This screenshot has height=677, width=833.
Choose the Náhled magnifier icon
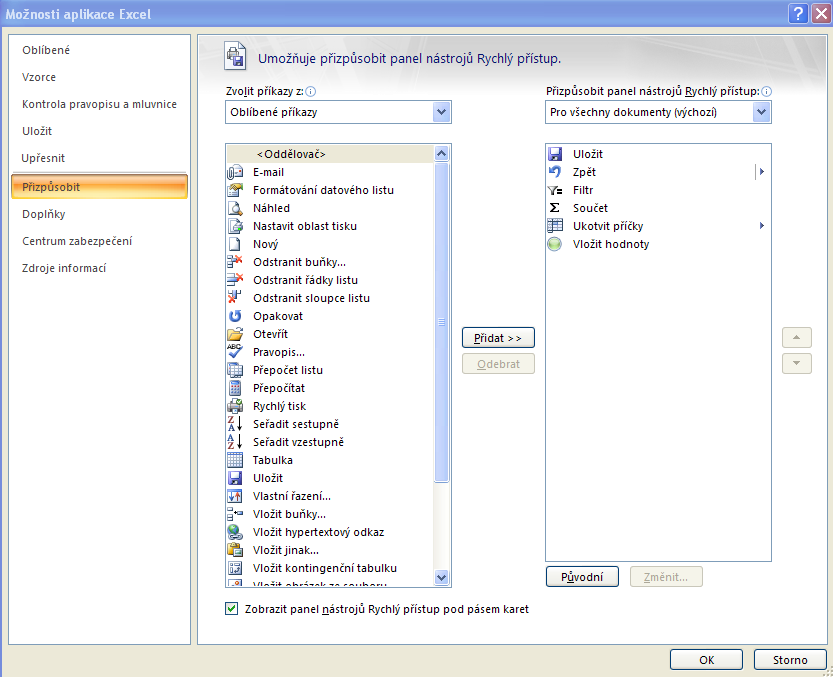(x=235, y=208)
